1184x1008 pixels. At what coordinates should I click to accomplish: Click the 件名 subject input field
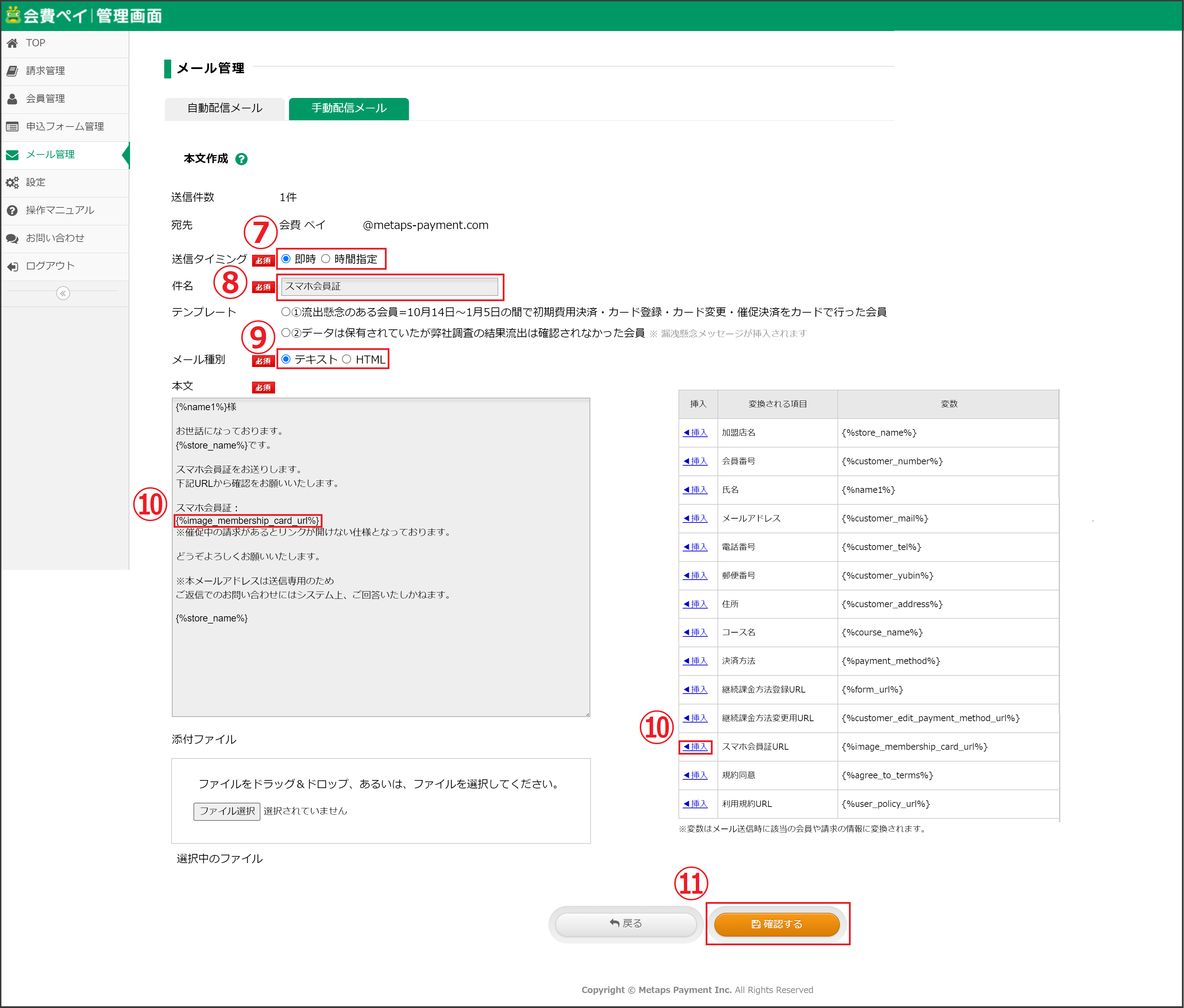coord(389,286)
